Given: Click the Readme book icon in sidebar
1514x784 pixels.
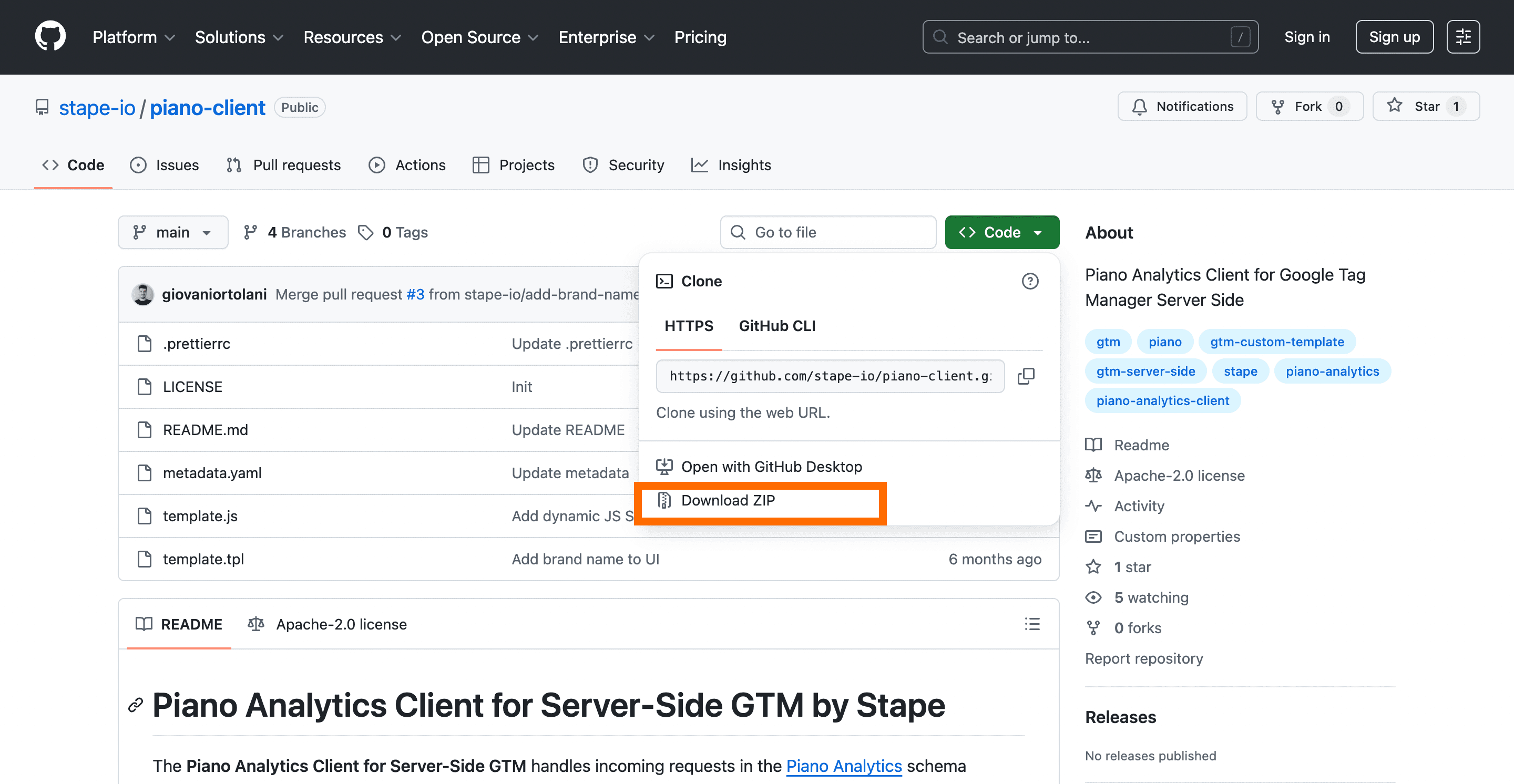Looking at the screenshot, I should tap(1094, 445).
